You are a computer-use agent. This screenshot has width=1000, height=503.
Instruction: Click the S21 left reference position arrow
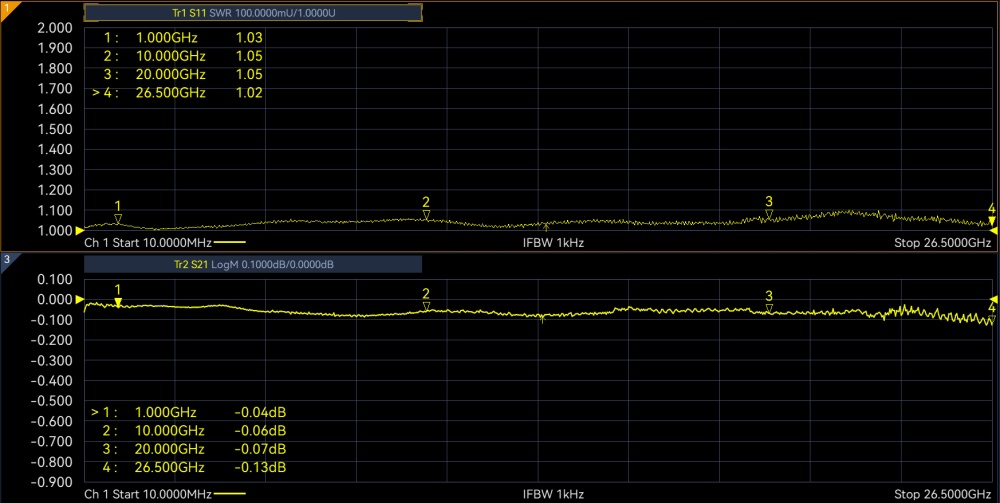click(x=80, y=299)
